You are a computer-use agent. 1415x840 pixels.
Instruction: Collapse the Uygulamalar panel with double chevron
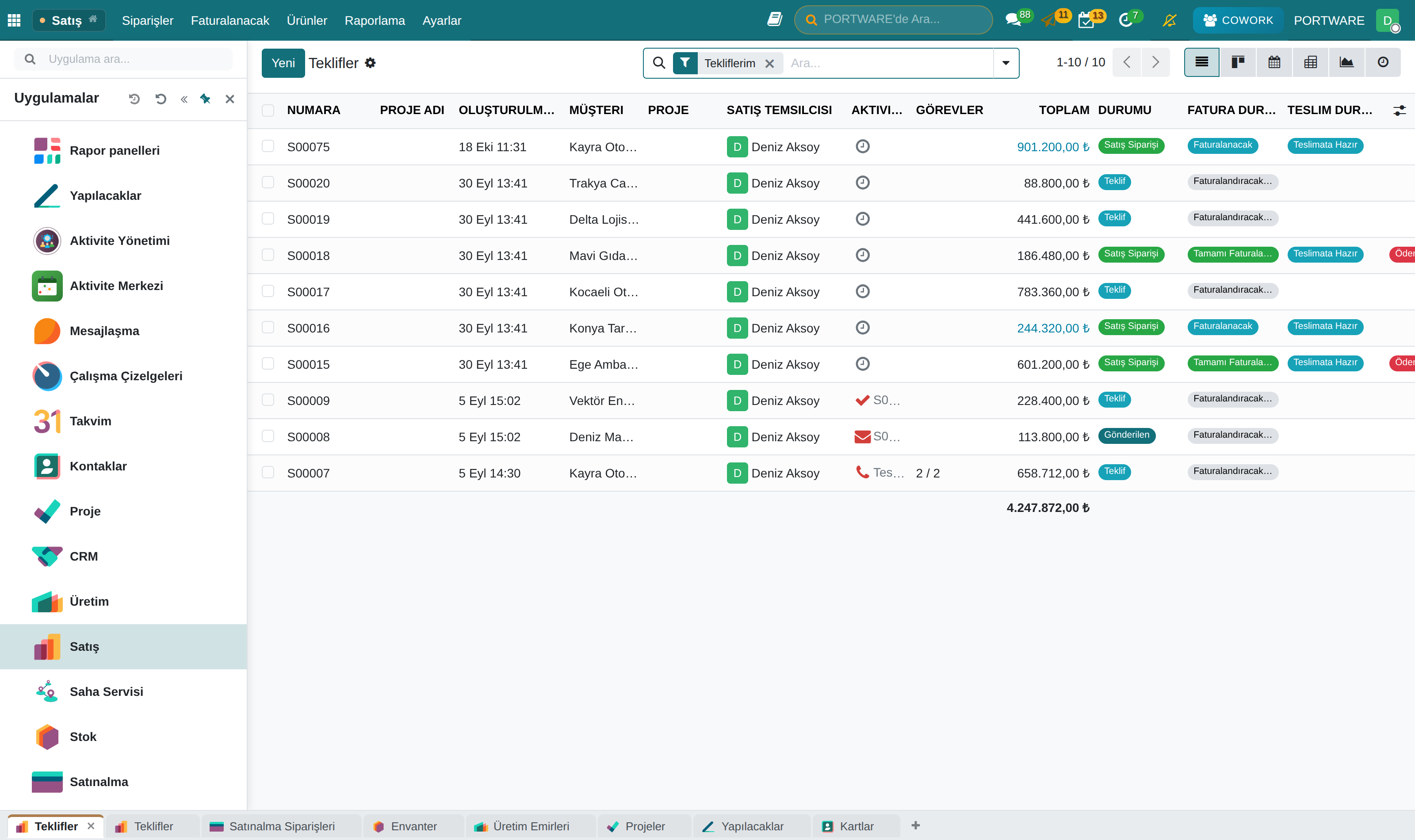point(184,99)
